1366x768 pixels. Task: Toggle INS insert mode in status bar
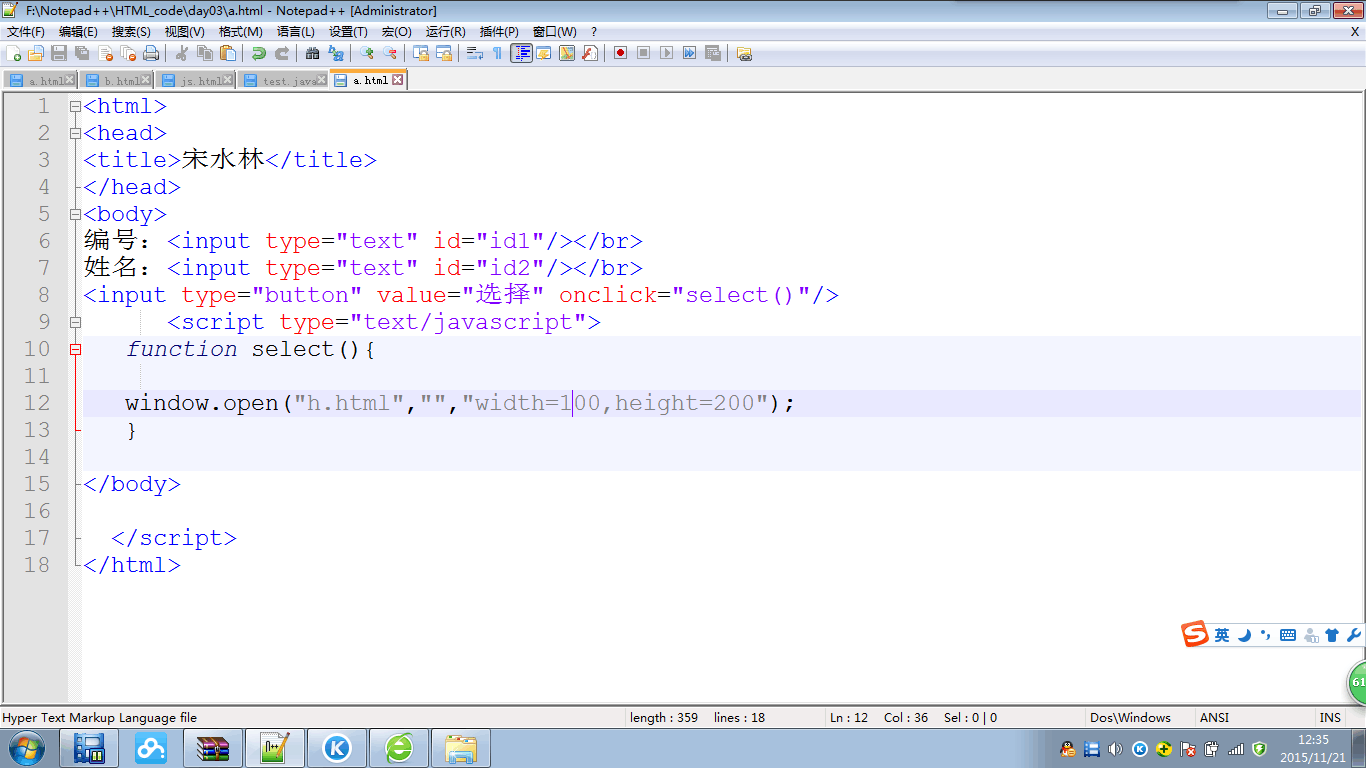[x=1330, y=717]
